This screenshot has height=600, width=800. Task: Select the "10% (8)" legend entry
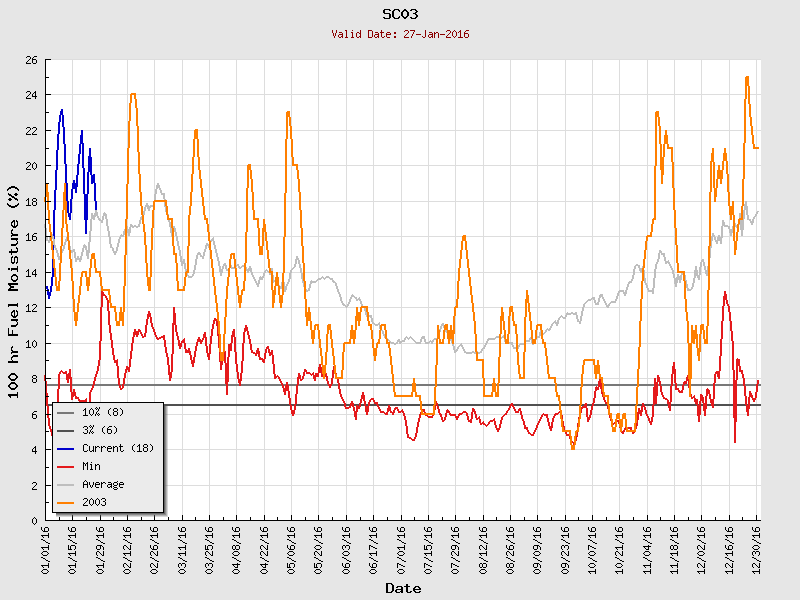coord(102,412)
